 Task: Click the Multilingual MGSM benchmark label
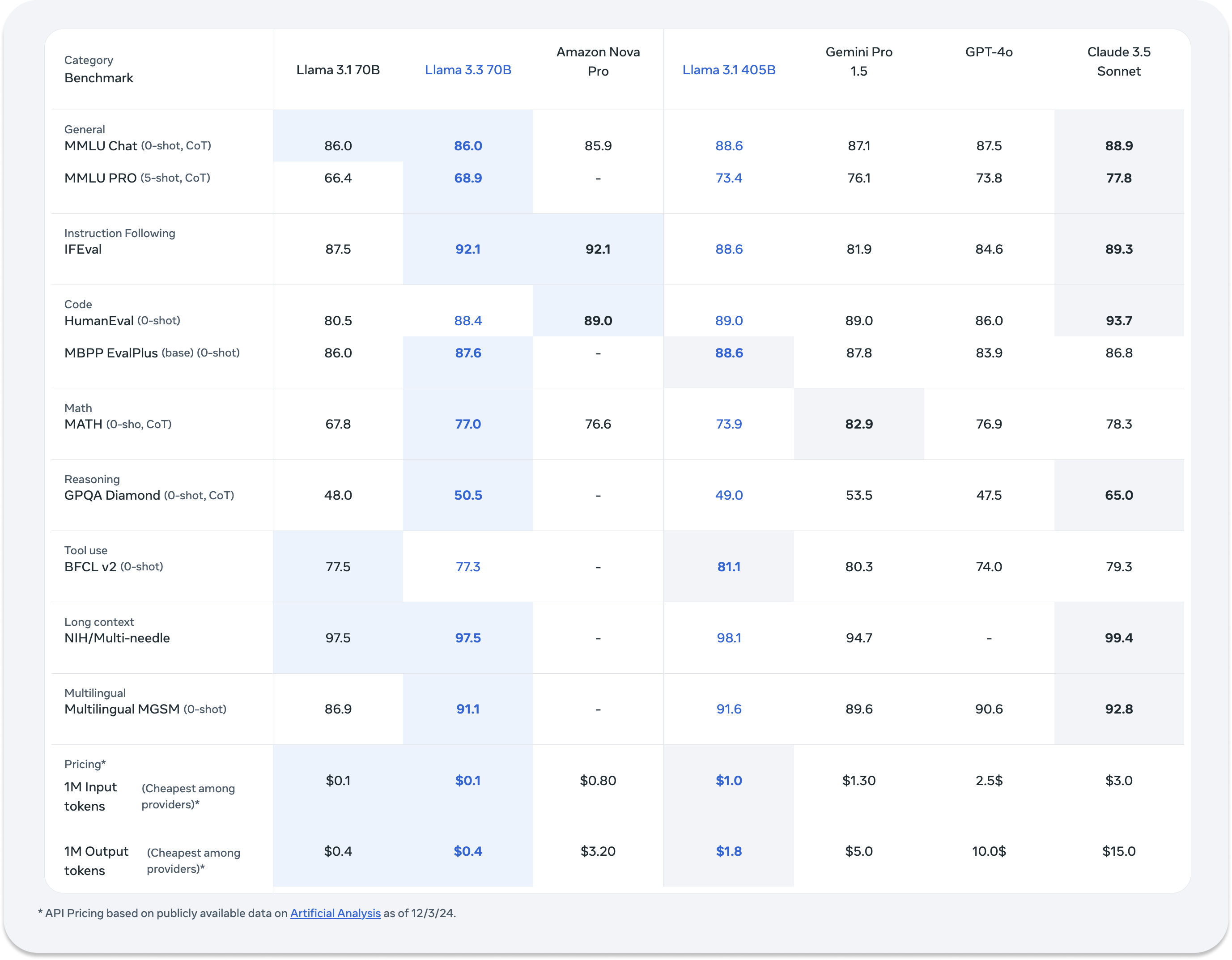(122, 709)
